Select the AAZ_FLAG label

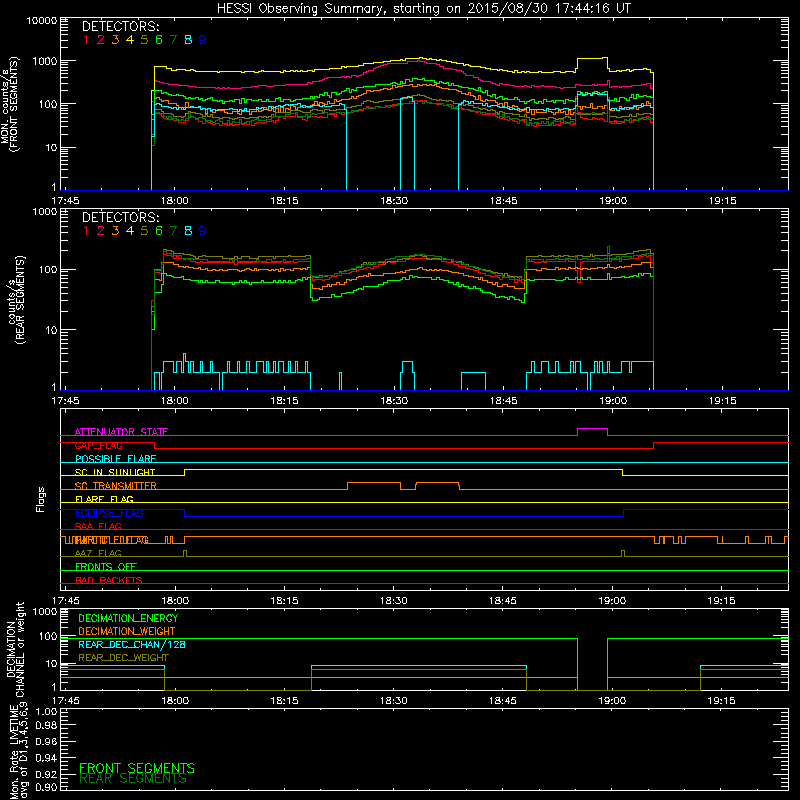tap(98, 553)
